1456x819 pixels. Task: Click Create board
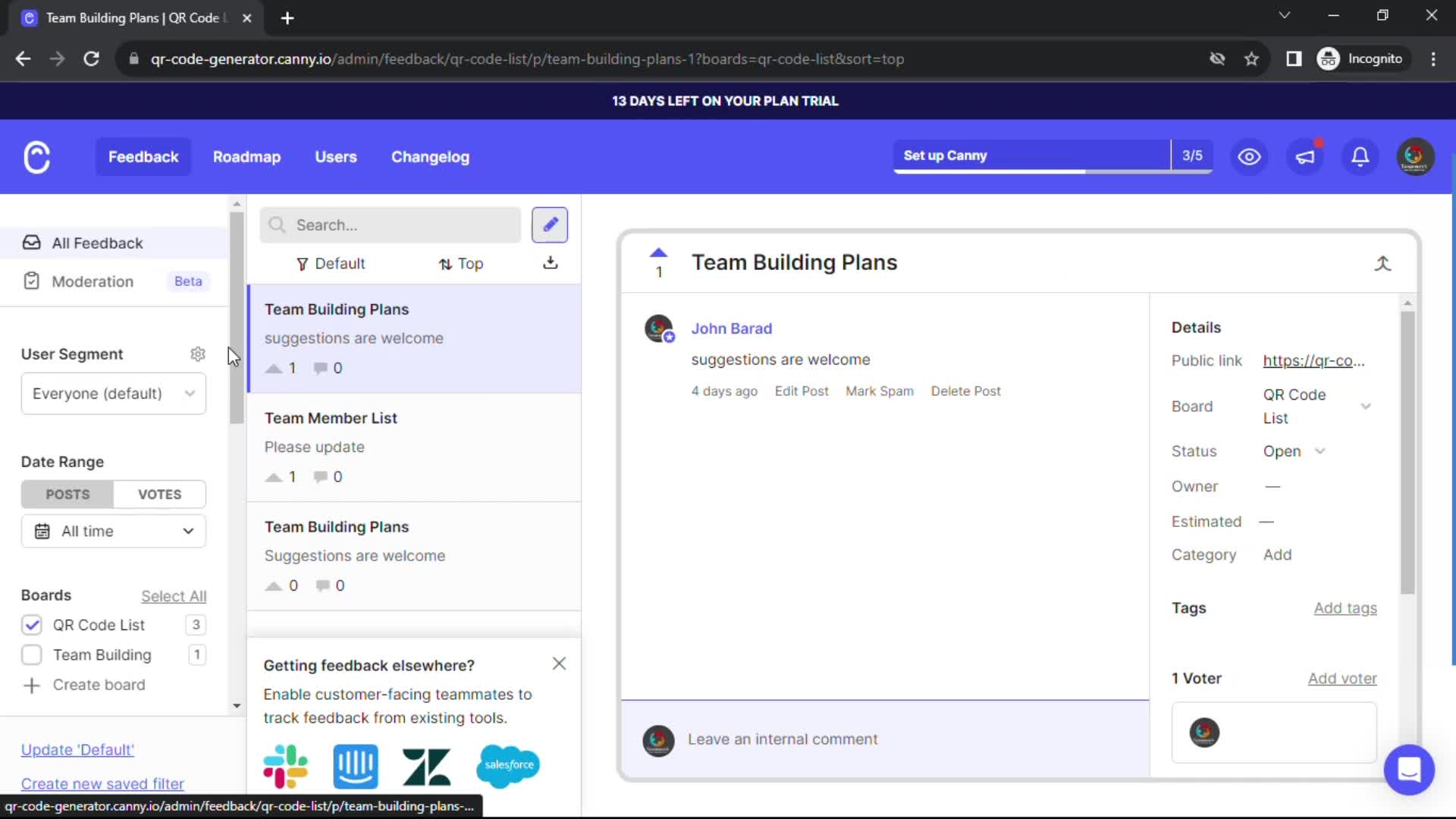pos(99,685)
